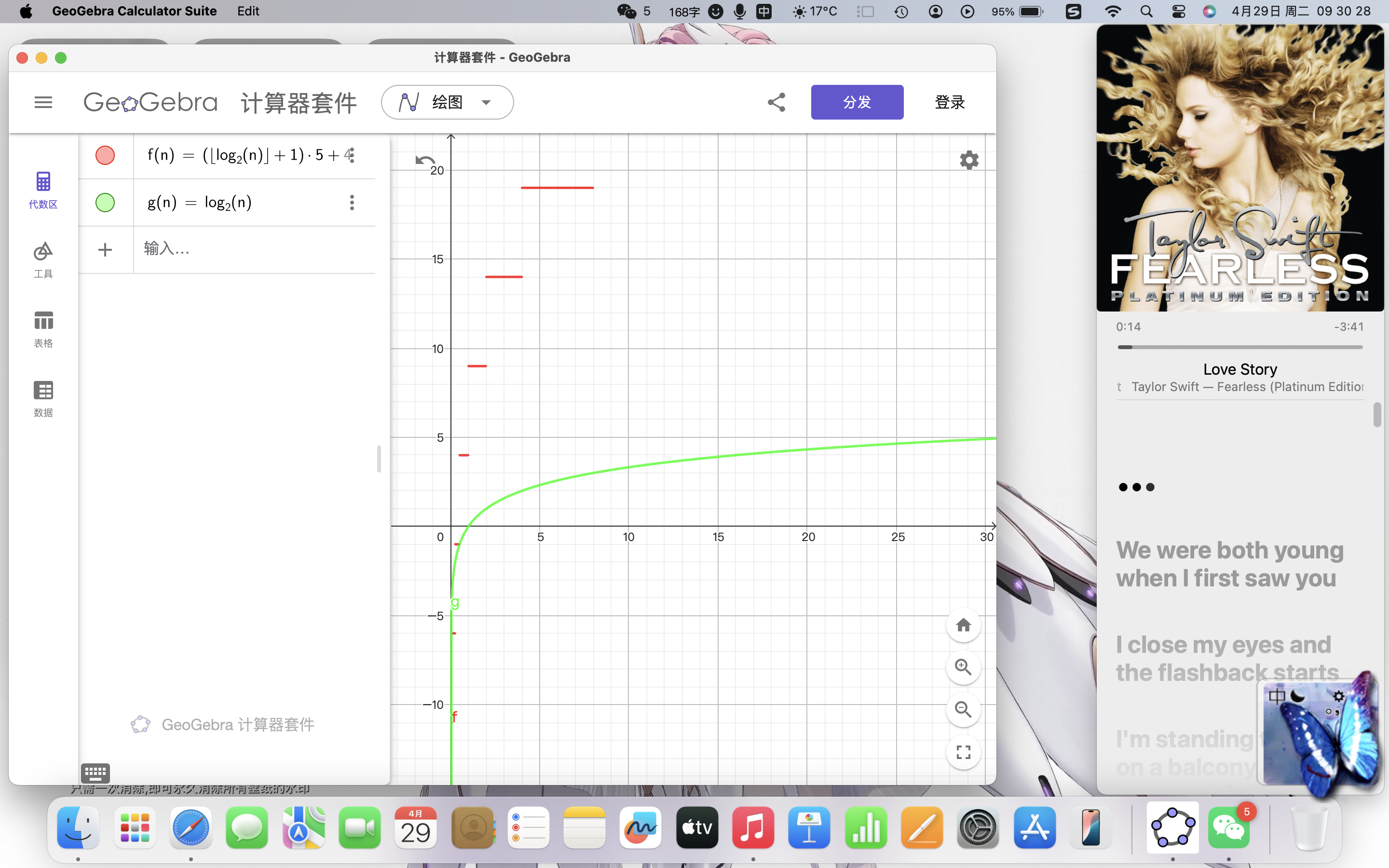Click the microphone icon in menu bar
This screenshot has height=868, width=1389.
tap(740, 11)
